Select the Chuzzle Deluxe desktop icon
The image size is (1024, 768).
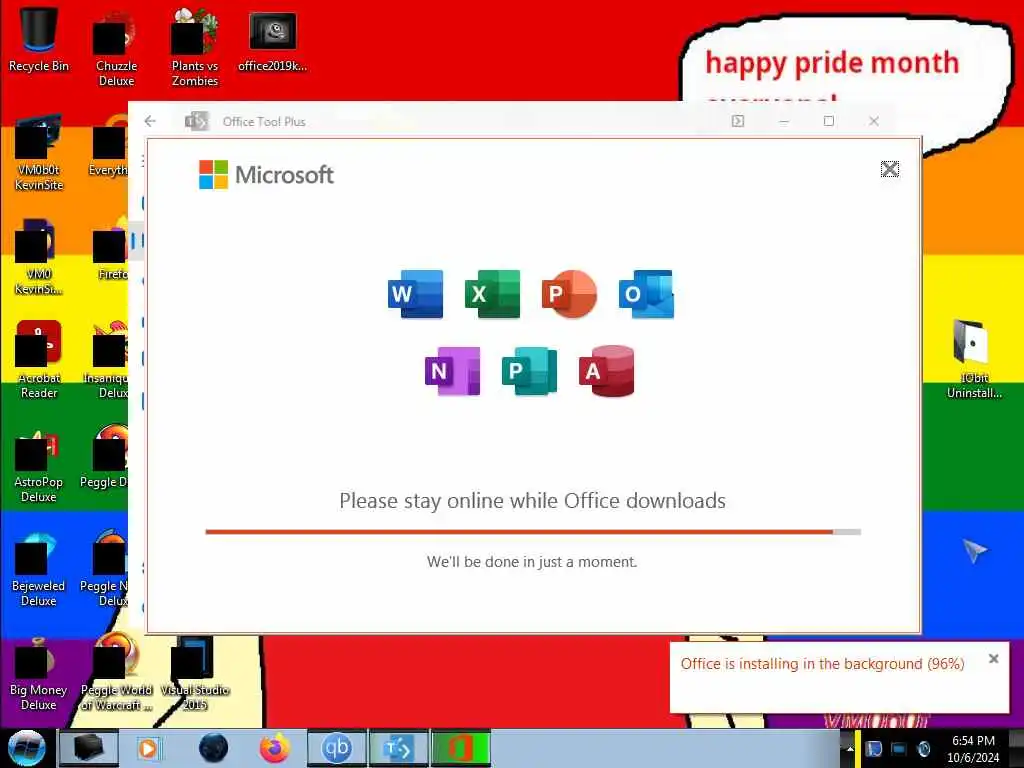(x=116, y=49)
